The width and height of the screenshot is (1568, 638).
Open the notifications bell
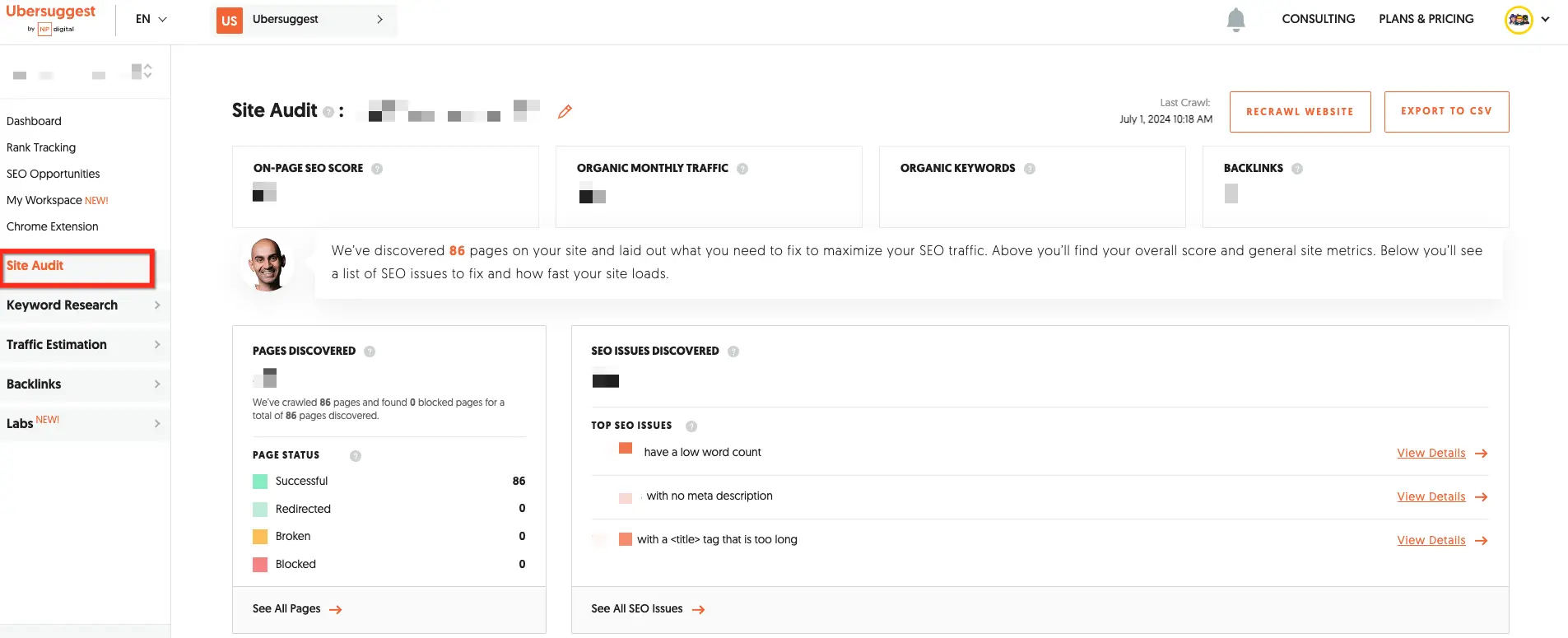point(1235,19)
